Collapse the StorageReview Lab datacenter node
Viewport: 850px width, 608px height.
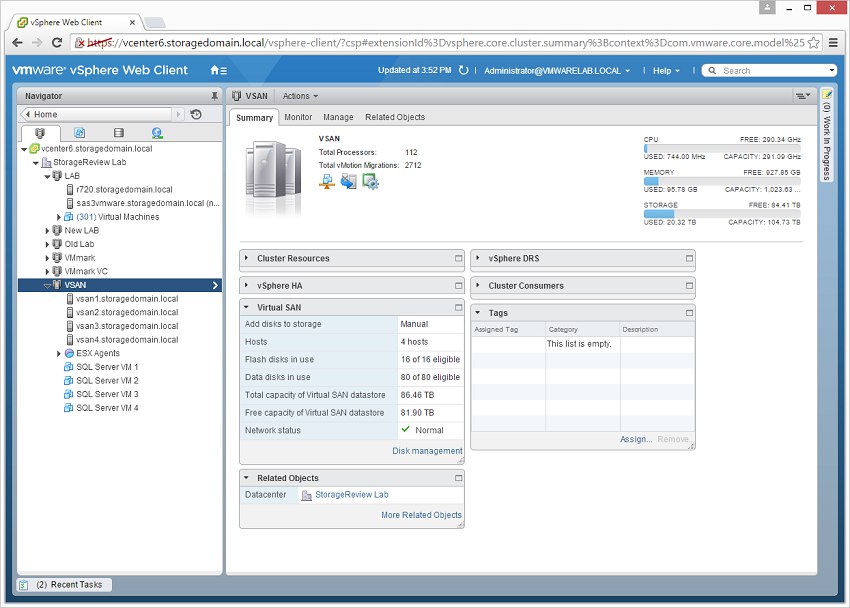click(36, 163)
